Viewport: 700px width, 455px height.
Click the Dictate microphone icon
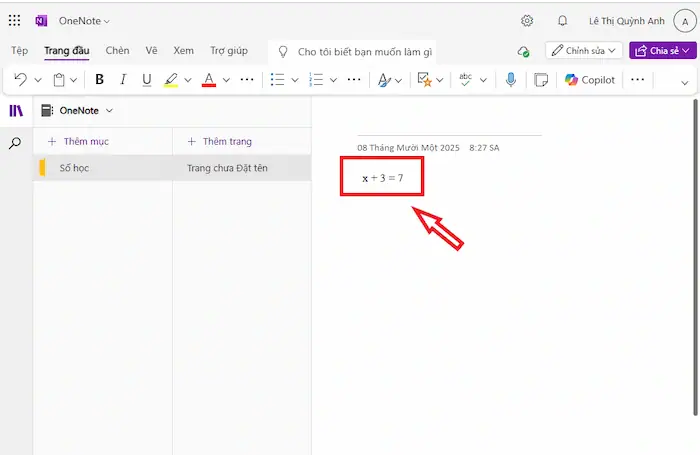coord(511,80)
